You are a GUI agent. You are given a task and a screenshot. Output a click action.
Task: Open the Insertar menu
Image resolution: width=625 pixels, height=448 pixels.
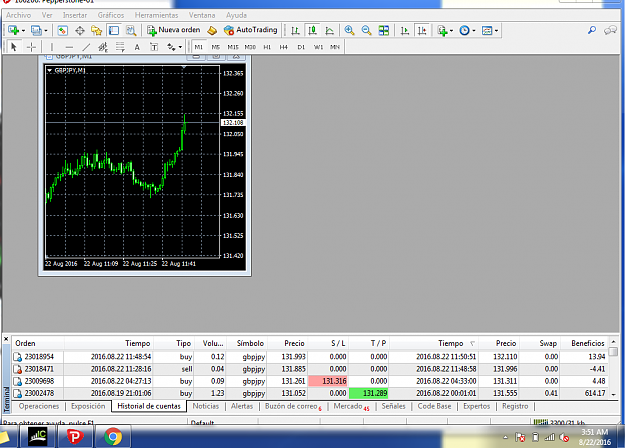click(x=75, y=15)
